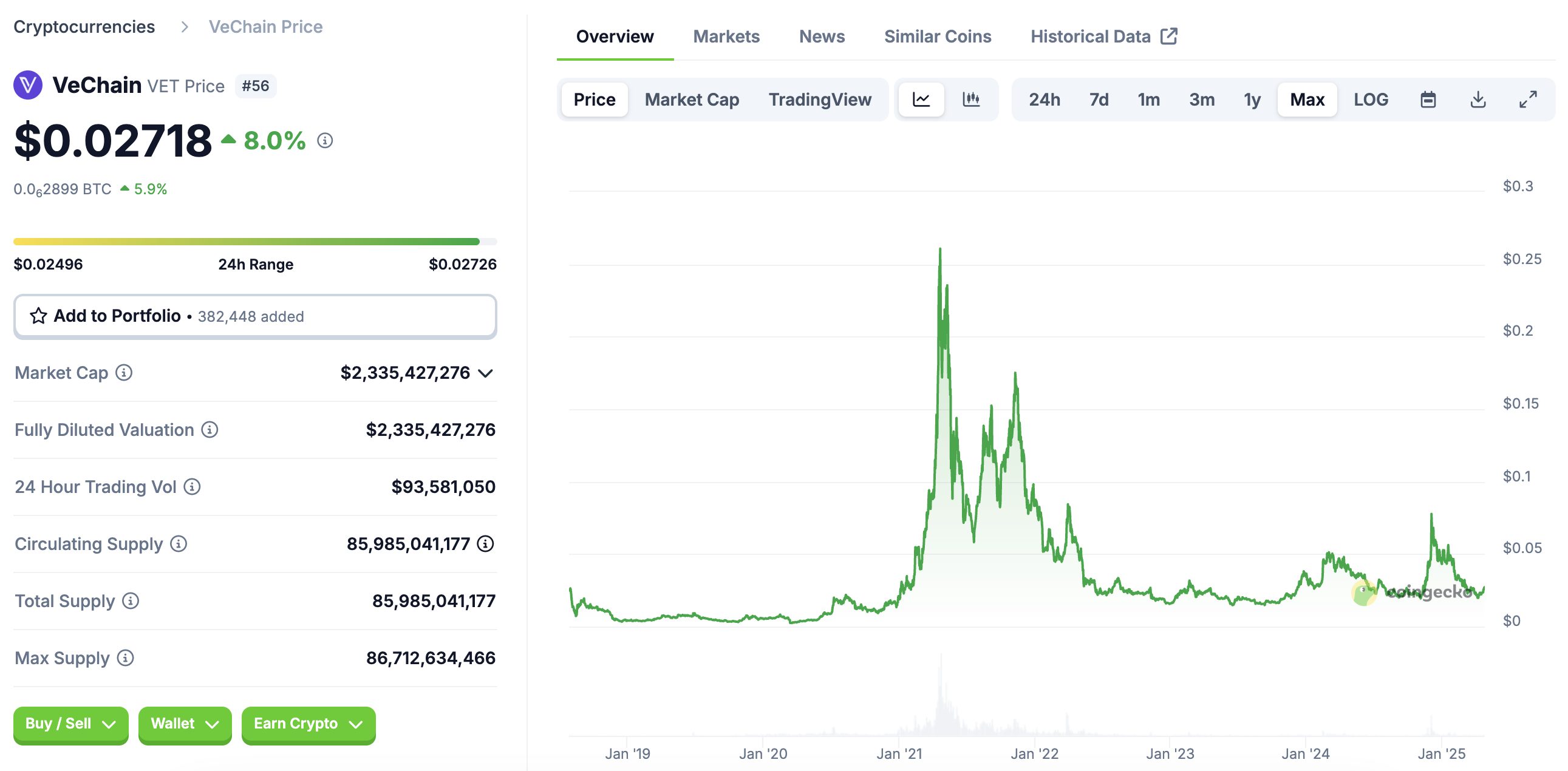Switch to Overview tab
Screen dimensions: 1568x771
tap(615, 36)
